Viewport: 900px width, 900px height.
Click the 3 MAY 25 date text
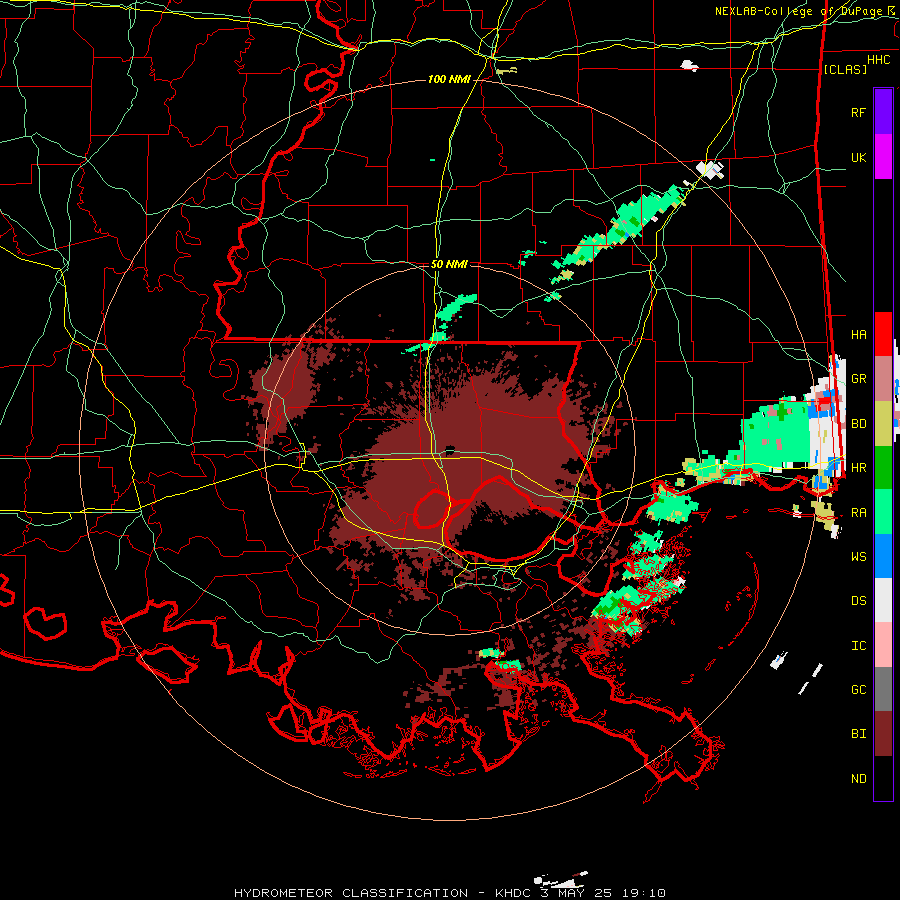[575, 893]
